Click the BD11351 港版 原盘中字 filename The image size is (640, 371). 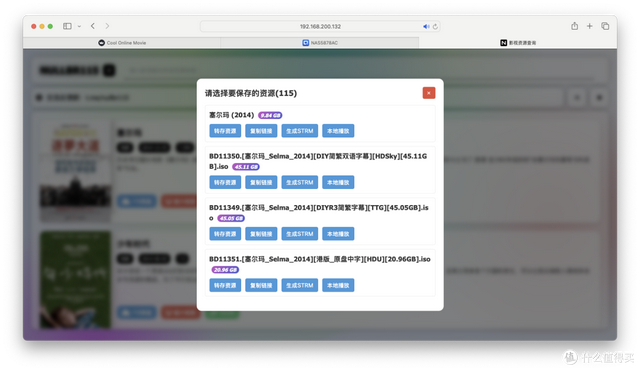point(320,259)
